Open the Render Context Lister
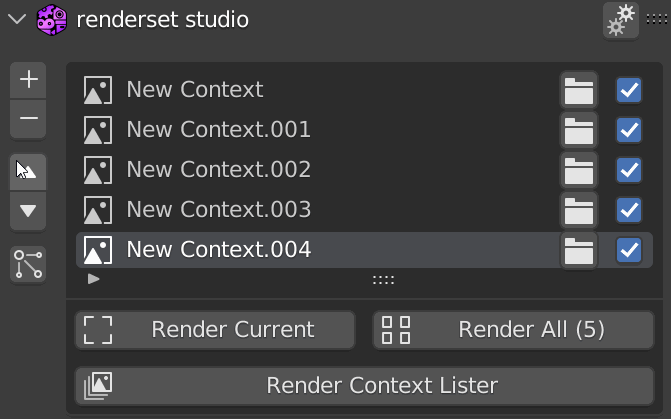 (364, 386)
